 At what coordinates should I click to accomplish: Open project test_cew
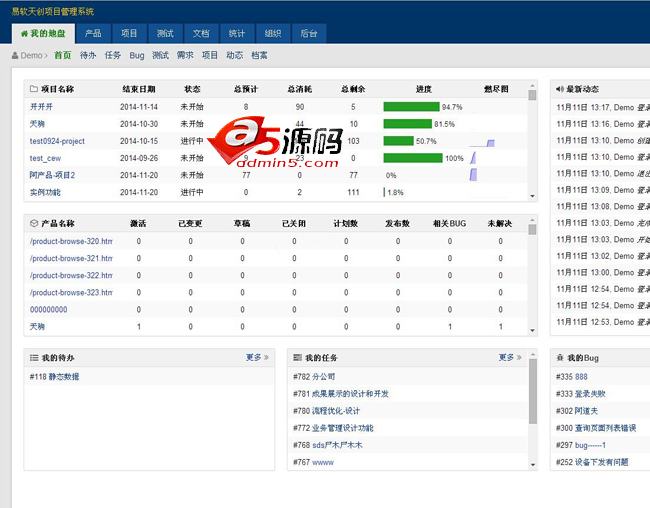(x=45, y=158)
